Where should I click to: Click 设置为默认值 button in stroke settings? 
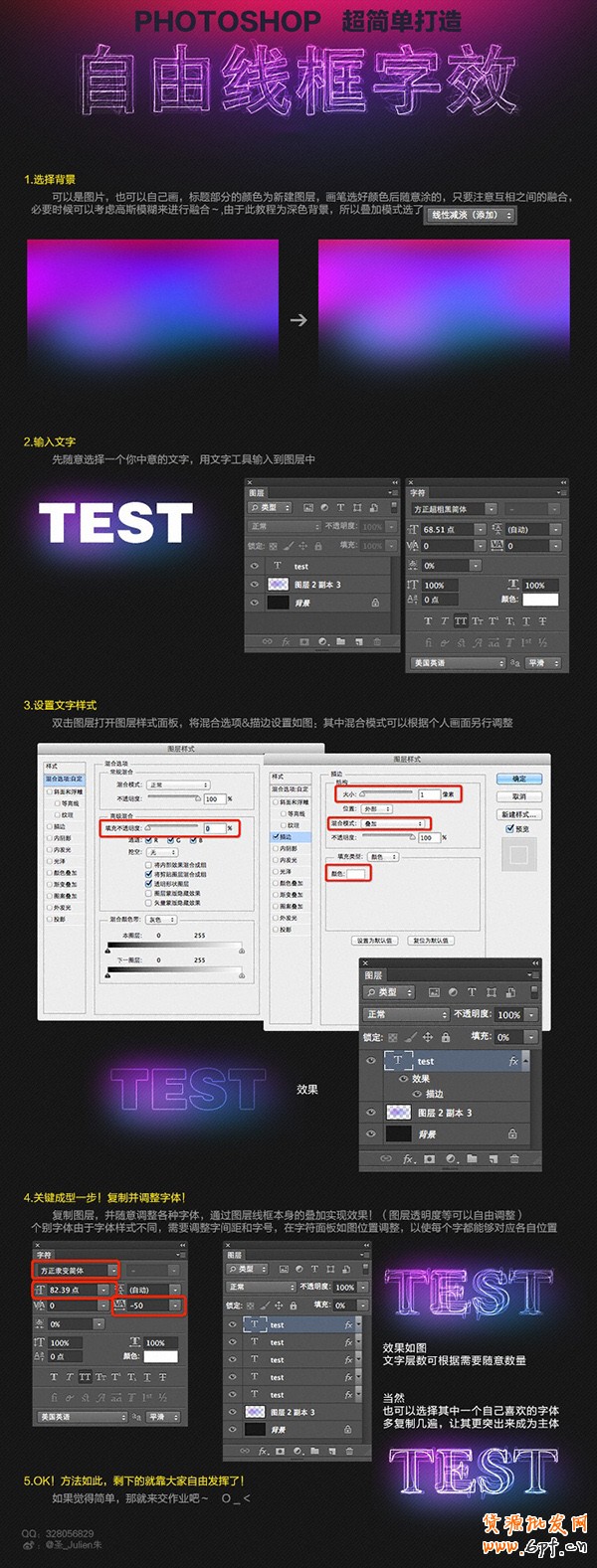tap(375, 940)
